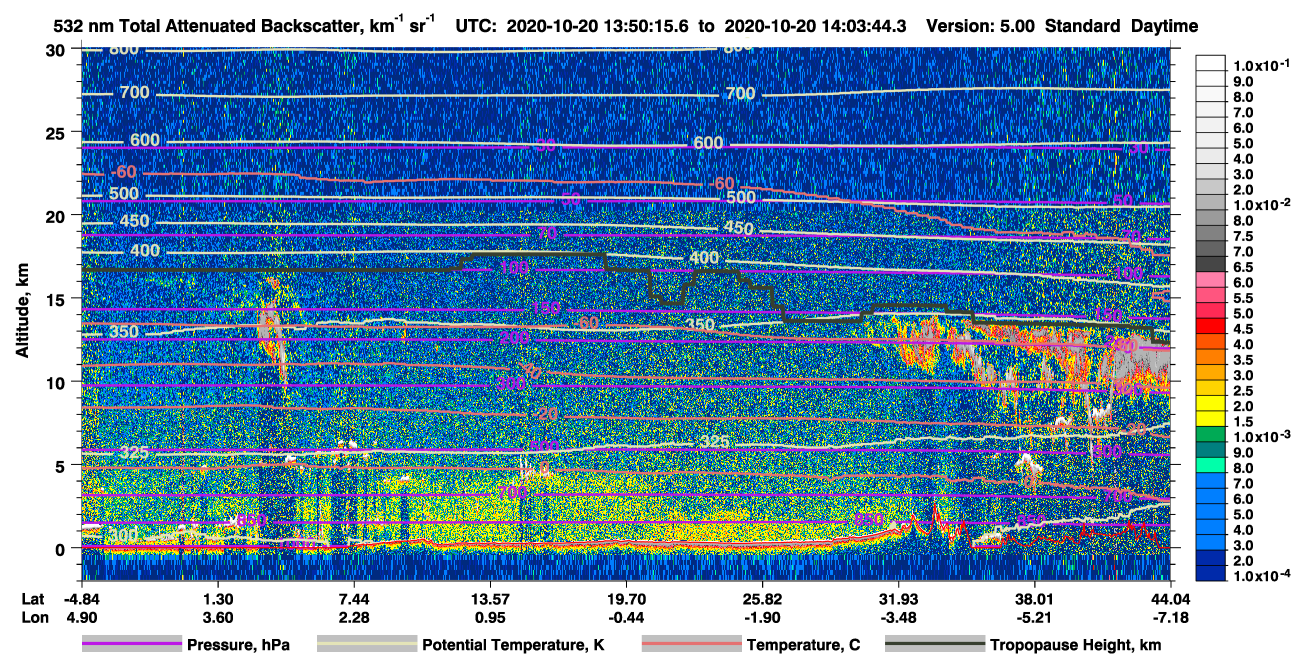Viewport: 1300px width, 667px height.
Task: Click latitude value "7.44"
Action: (x=354, y=598)
